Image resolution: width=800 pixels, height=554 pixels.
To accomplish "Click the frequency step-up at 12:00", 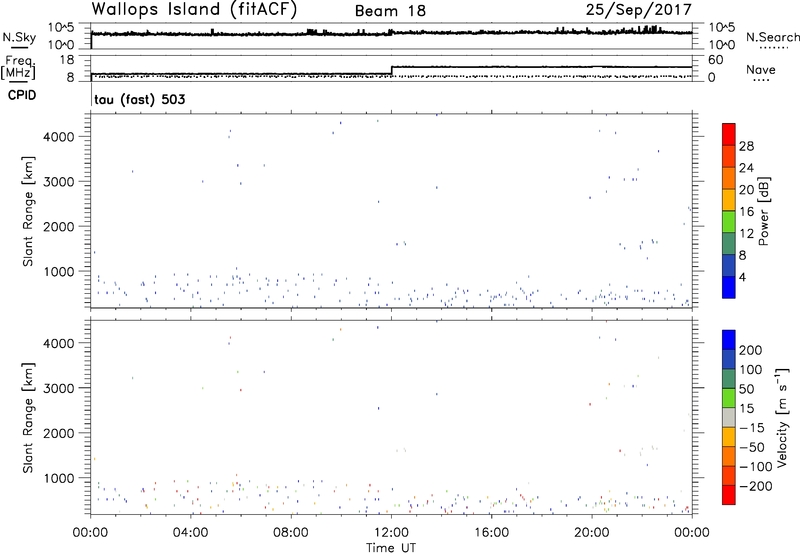I will 391,70.
